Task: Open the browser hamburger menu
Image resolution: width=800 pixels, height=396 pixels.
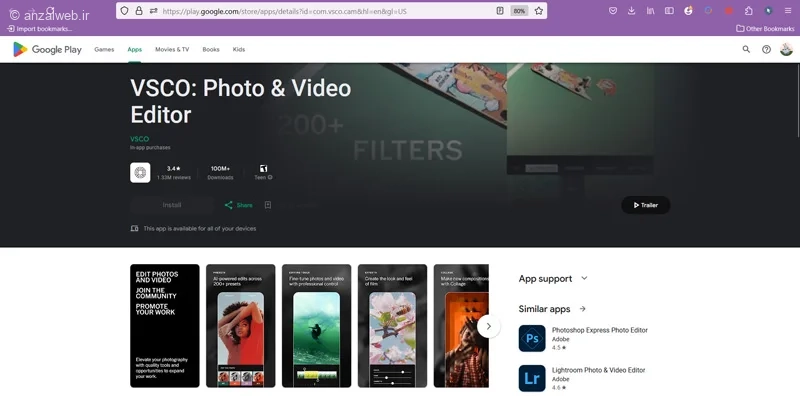Action: 788,11
